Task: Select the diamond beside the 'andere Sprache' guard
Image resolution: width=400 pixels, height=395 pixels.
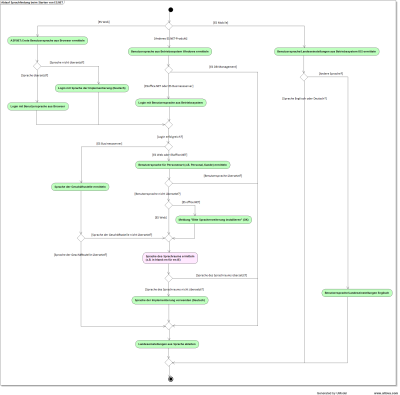Action: pyautogui.click(x=303, y=77)
